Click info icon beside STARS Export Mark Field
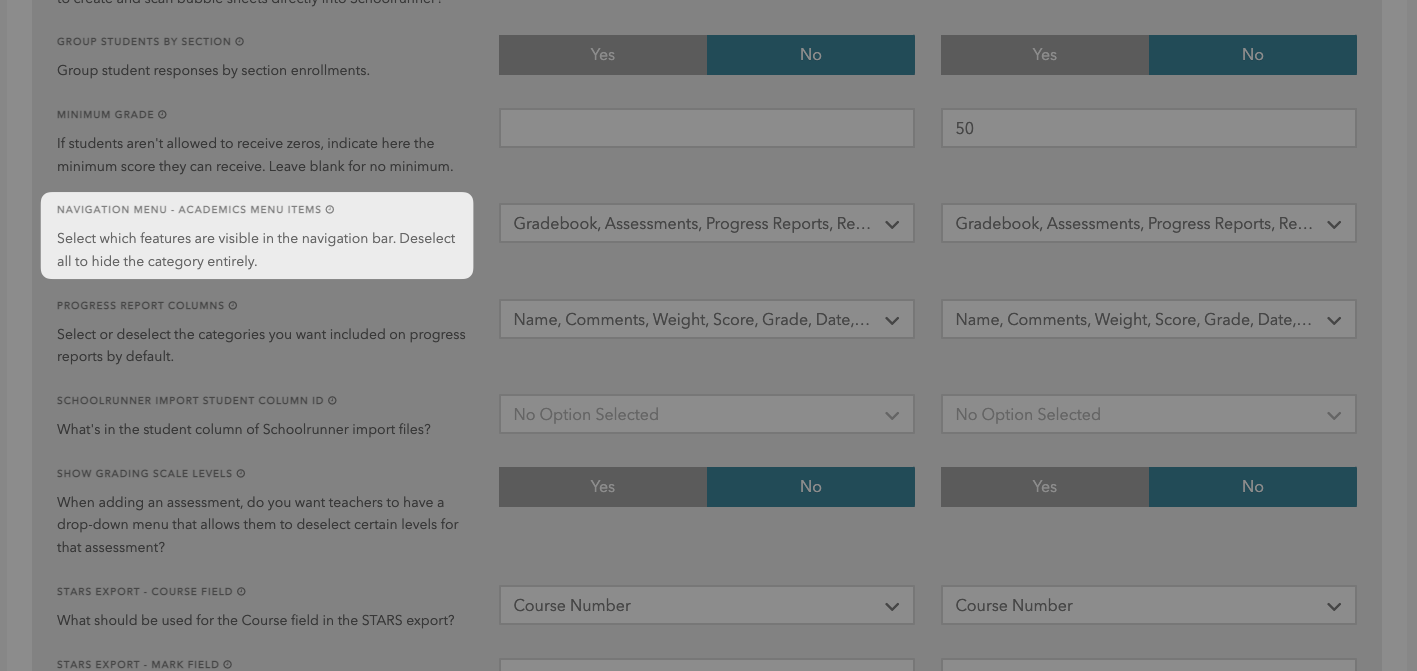 click(228, 665)
